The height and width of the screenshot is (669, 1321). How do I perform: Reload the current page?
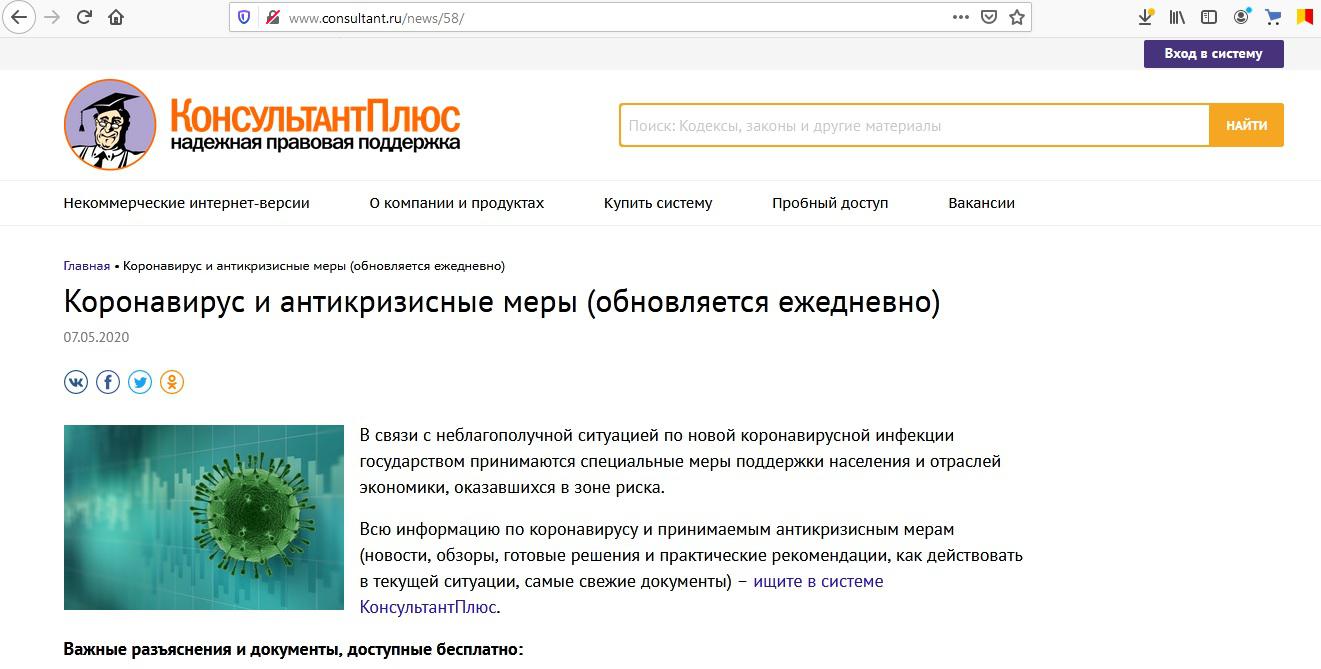85,17
